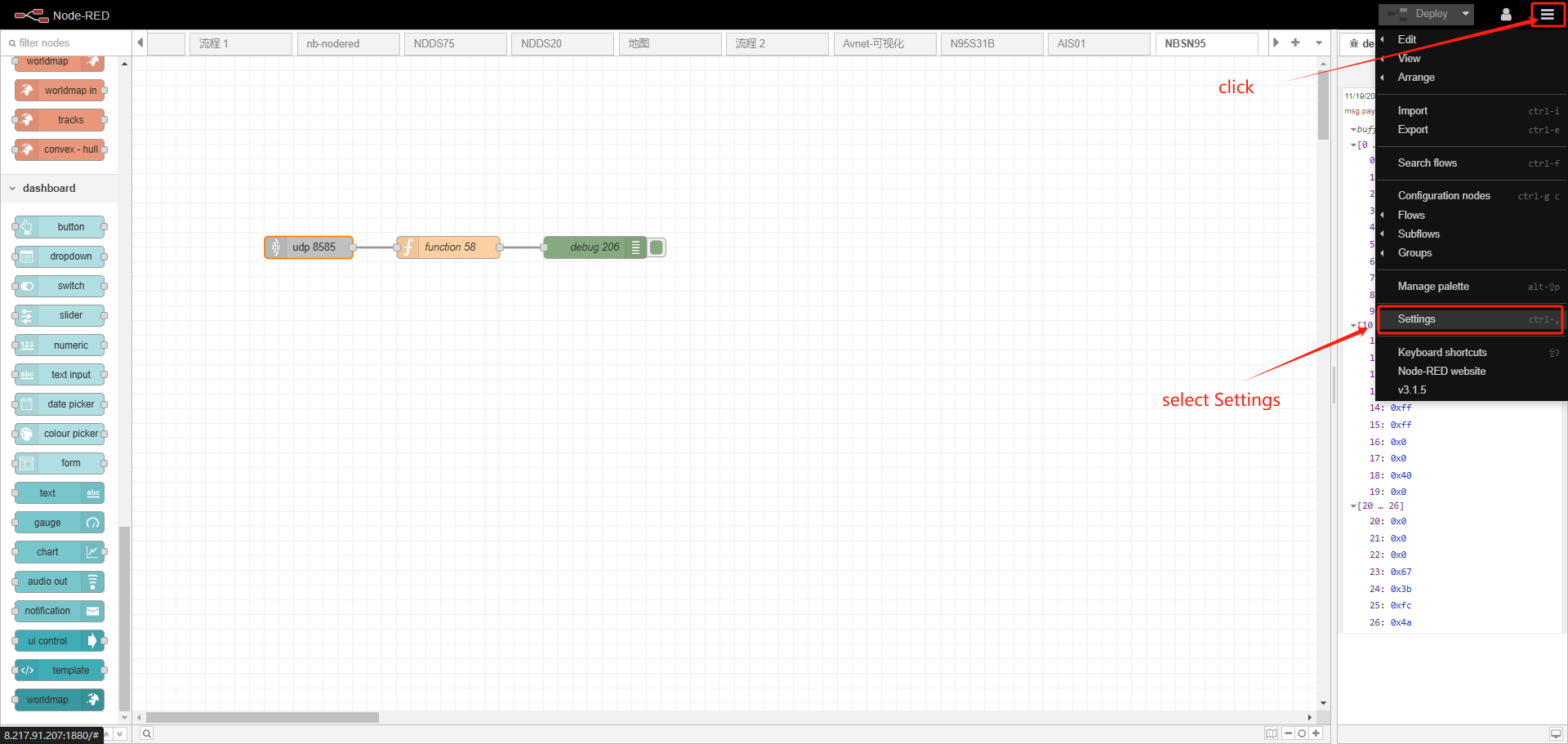
Task: Expand the Edit submenu
Action: coord(1470,39)
